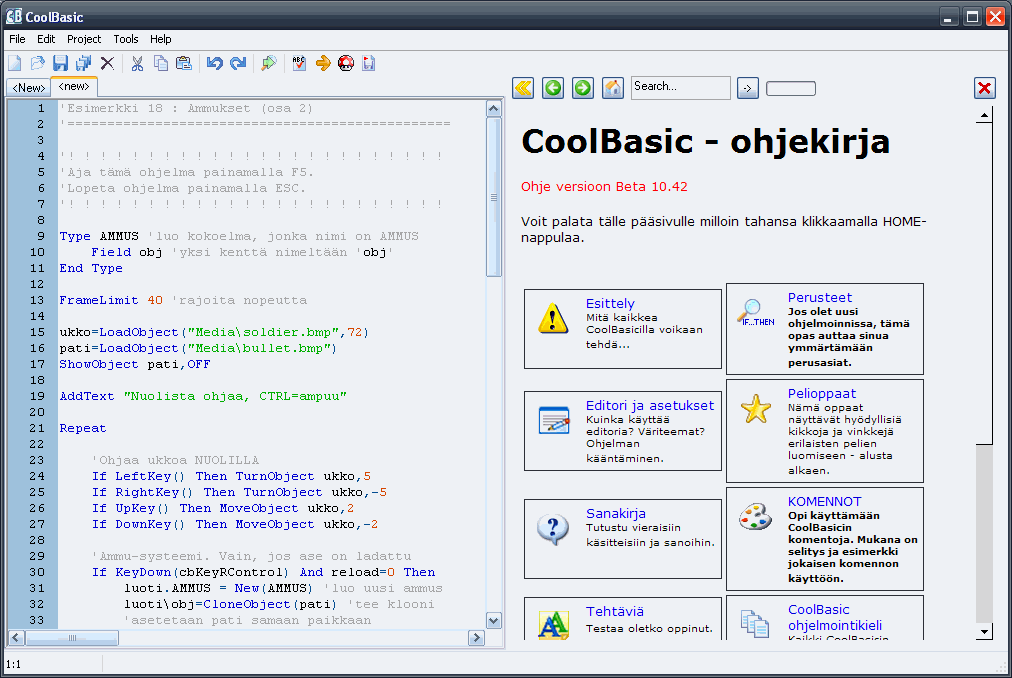Run the program with orange arrow icon
Screen dimensions: 1012x678
pyautogui.click(x=323, y=63)
